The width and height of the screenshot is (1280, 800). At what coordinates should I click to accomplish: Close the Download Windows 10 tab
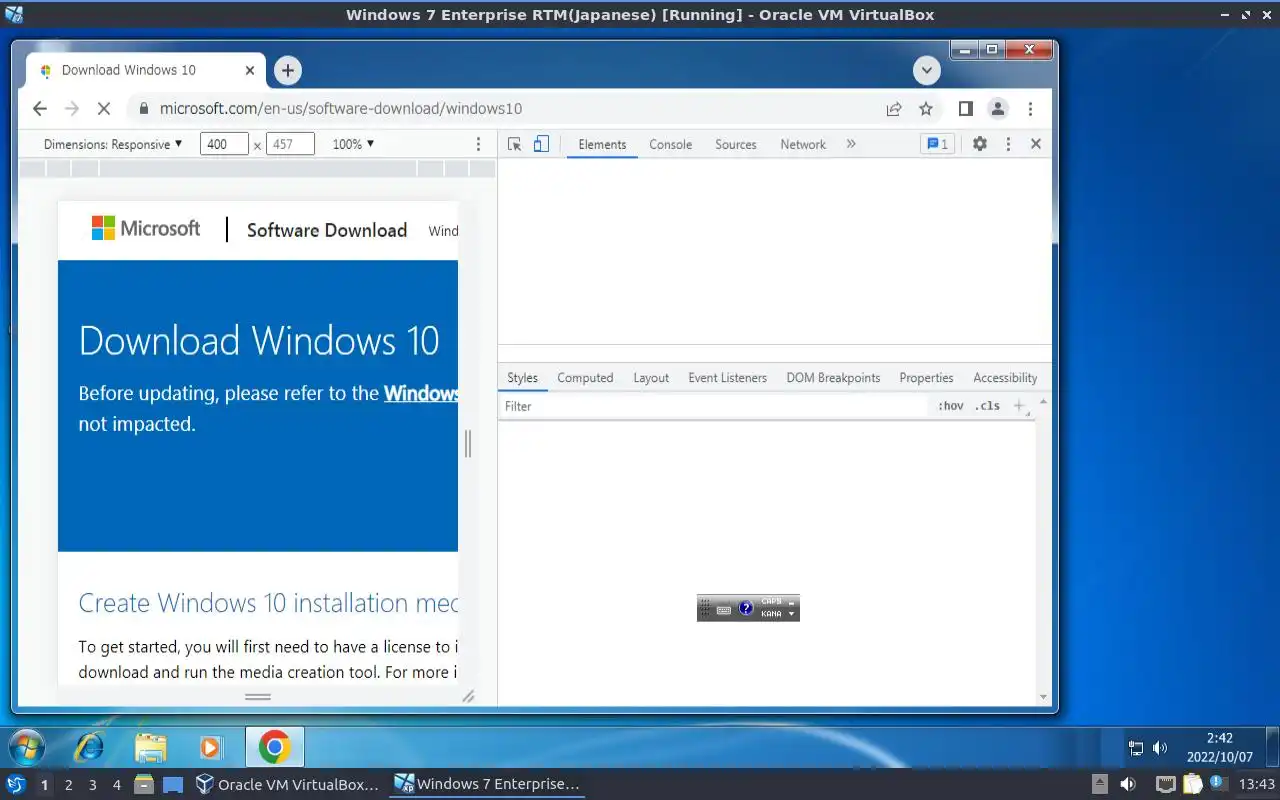pos(250,70)
